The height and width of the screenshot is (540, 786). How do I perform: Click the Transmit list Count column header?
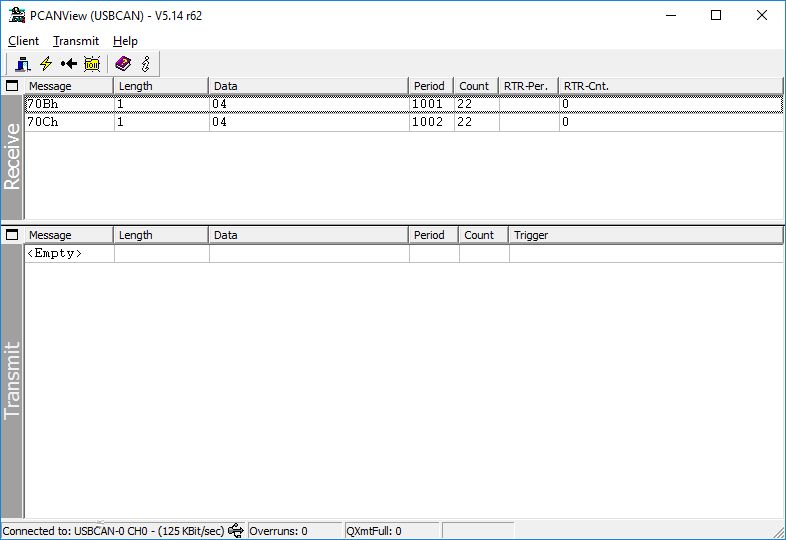[x=484, y=235]
